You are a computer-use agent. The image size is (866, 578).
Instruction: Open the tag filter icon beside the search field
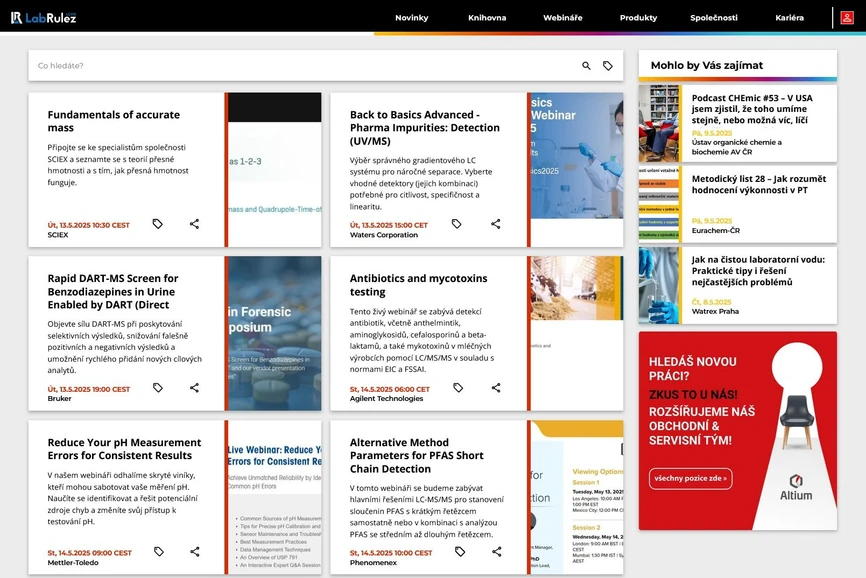(x=608, y=64)
